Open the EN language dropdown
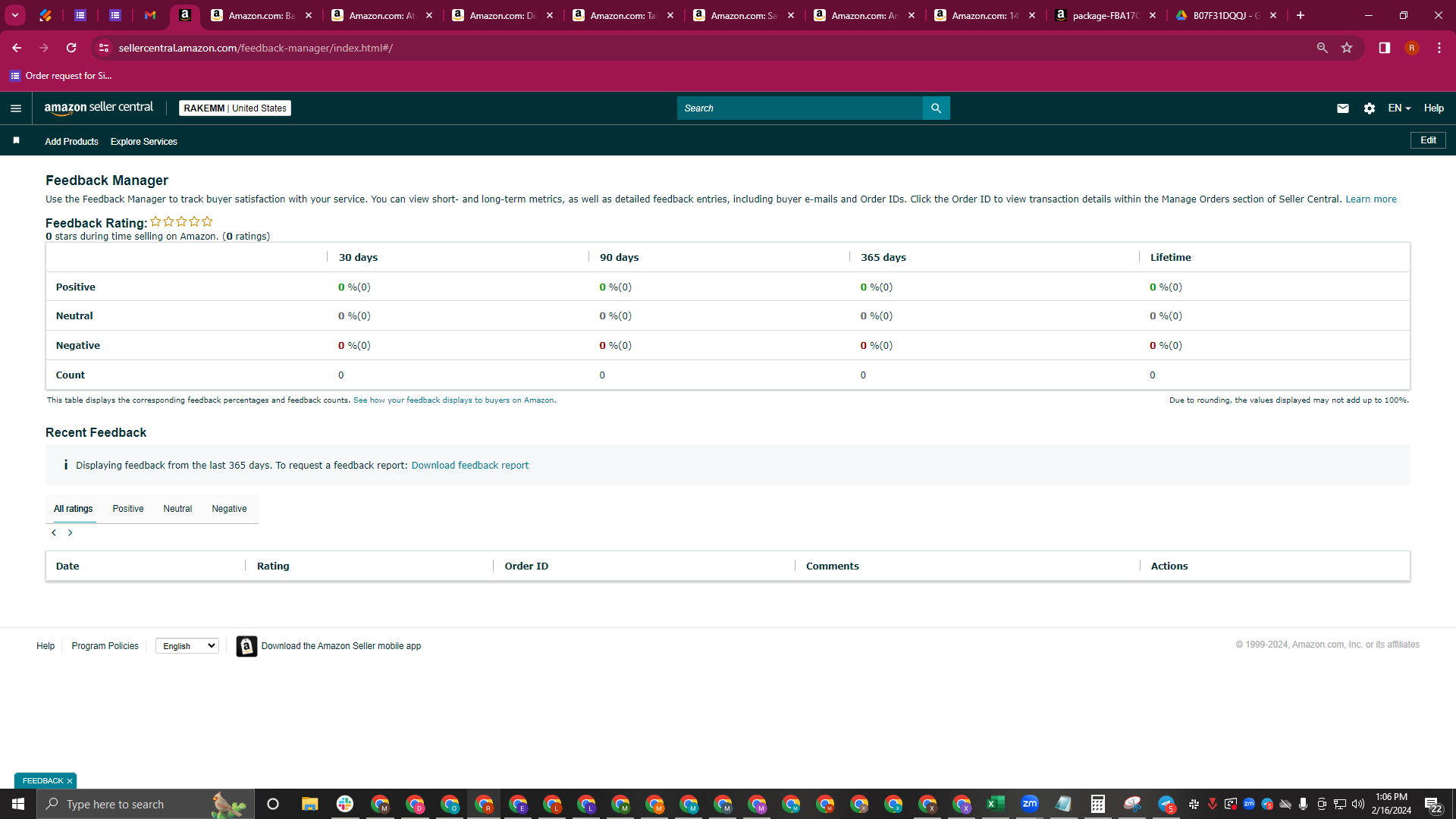The height and width of the screenshot is (819, 1456). click(1399, 108)
